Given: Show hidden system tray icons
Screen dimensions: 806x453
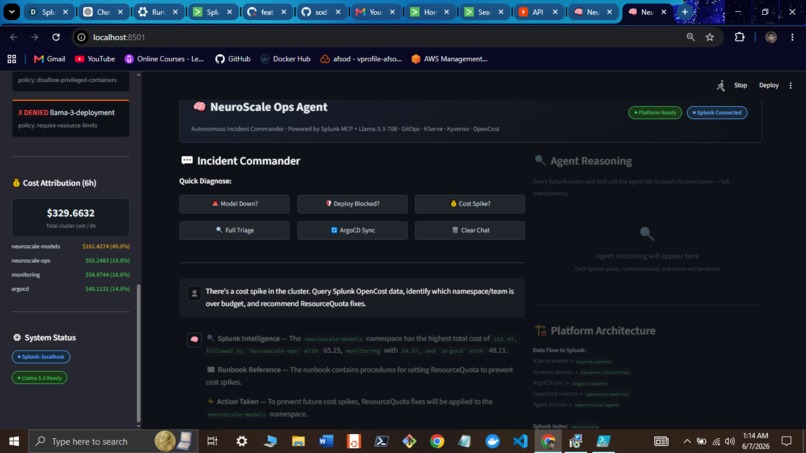Looking at the screenshot, I should [x=687, y=441].
